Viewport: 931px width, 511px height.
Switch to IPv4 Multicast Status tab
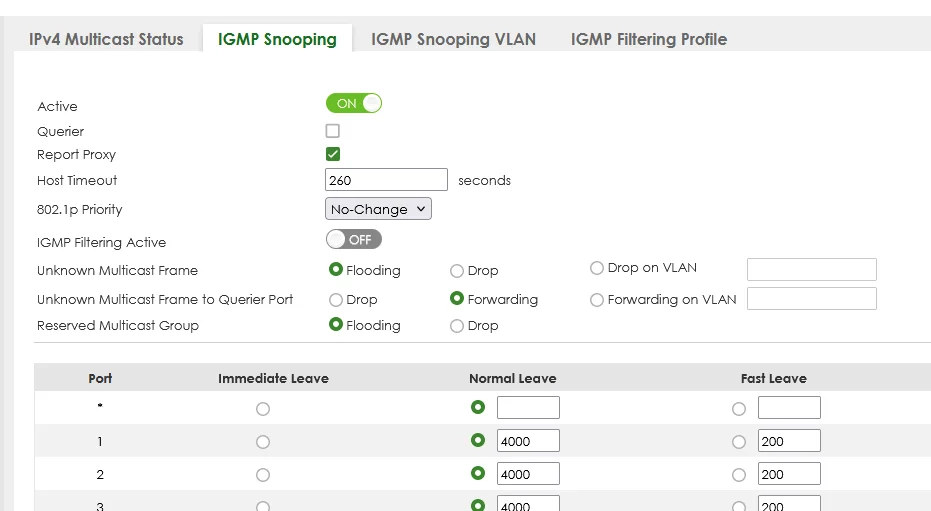point(106,39)
